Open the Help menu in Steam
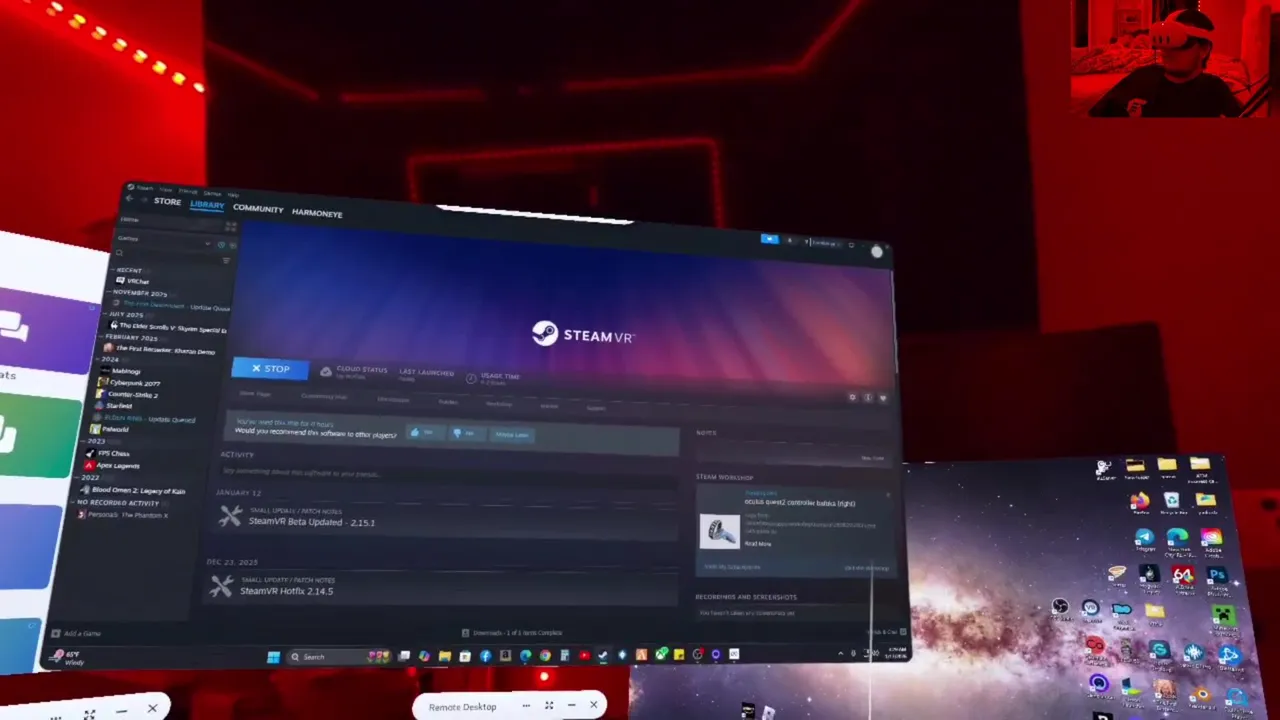1280x720 pixels. click(233, 194)
